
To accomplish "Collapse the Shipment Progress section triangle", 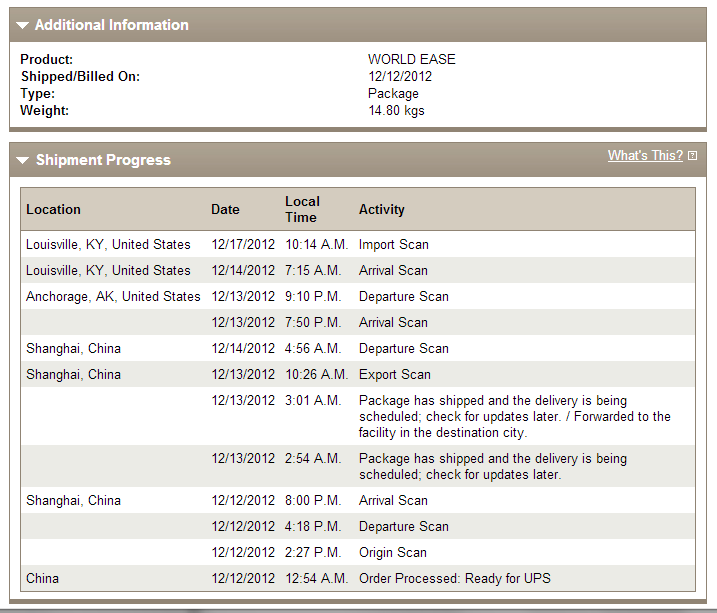I will [x=22, y=160].
